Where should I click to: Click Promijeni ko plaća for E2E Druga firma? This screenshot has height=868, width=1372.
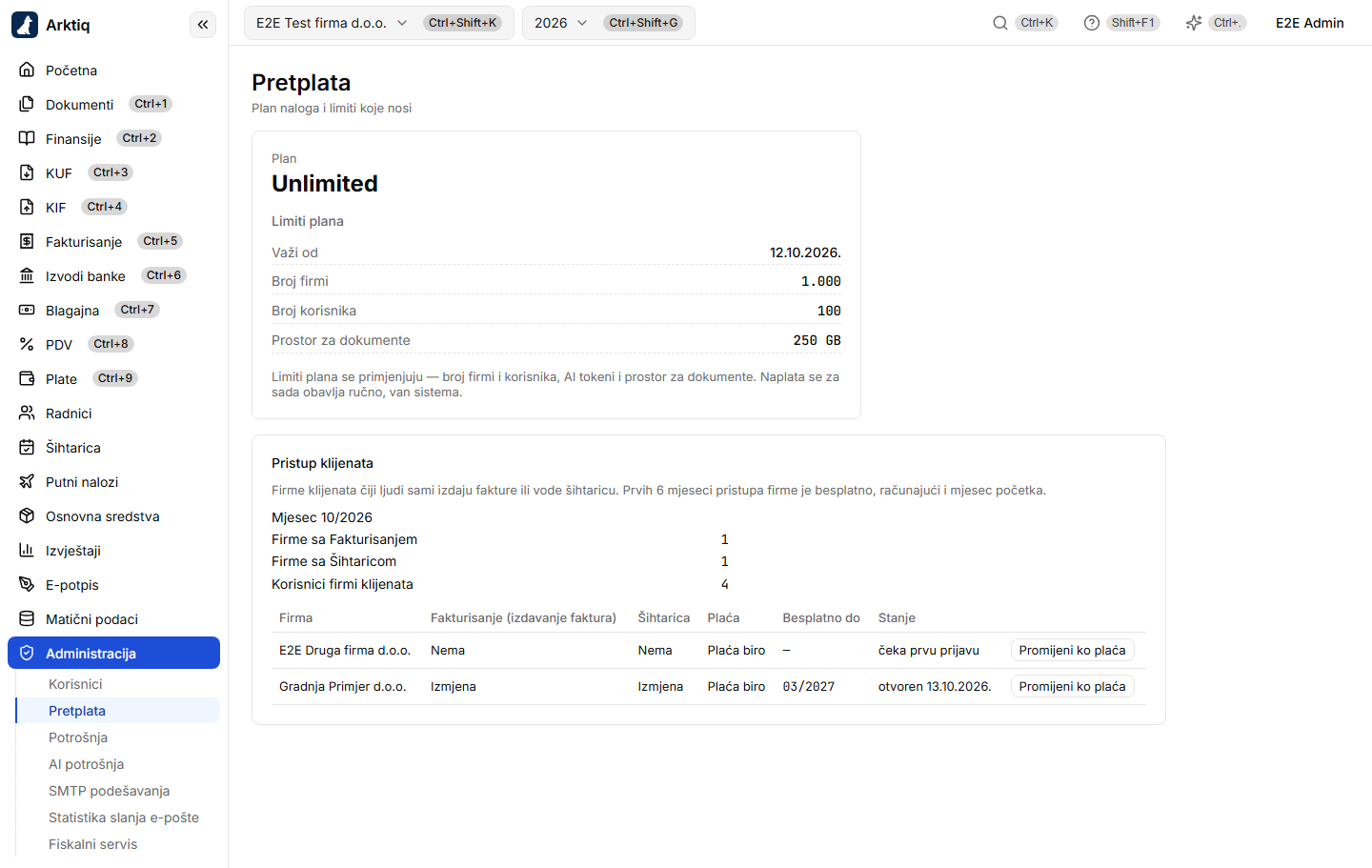pyautogui.click(x=1072, y=651)
